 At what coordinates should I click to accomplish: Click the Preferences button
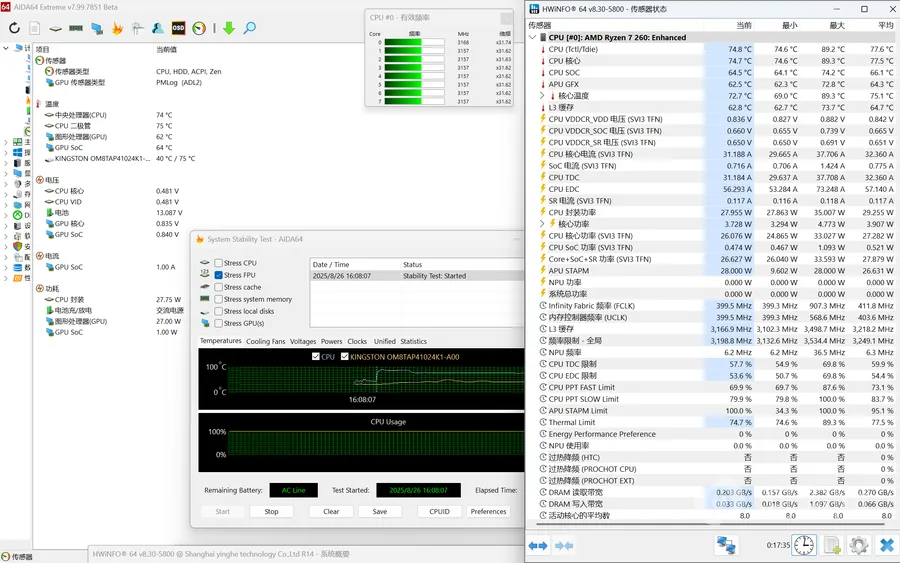[x=488, y=511]
